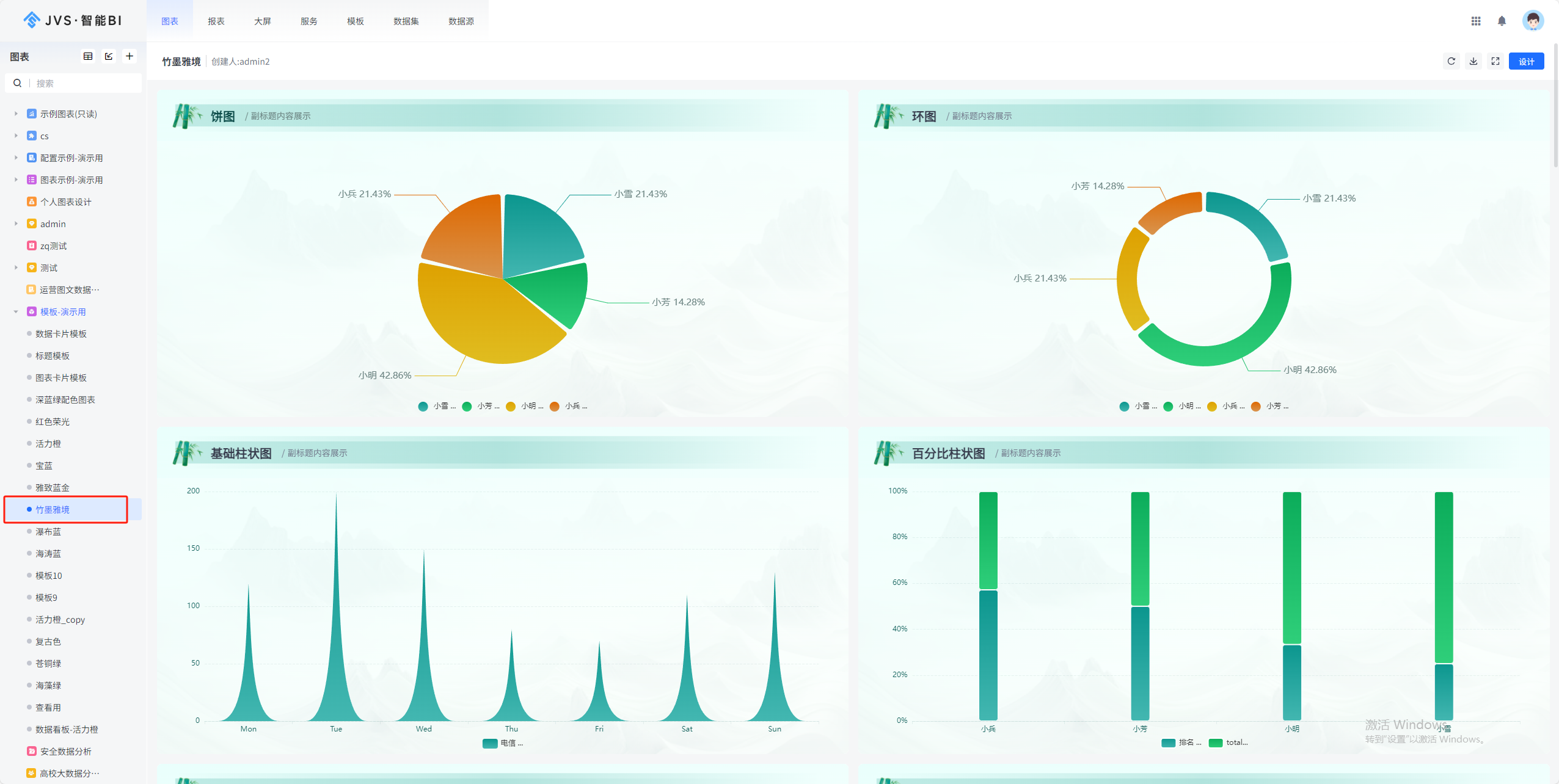
Task: Click the 个人图表设计 folder icon
Action: click(32, 201)
